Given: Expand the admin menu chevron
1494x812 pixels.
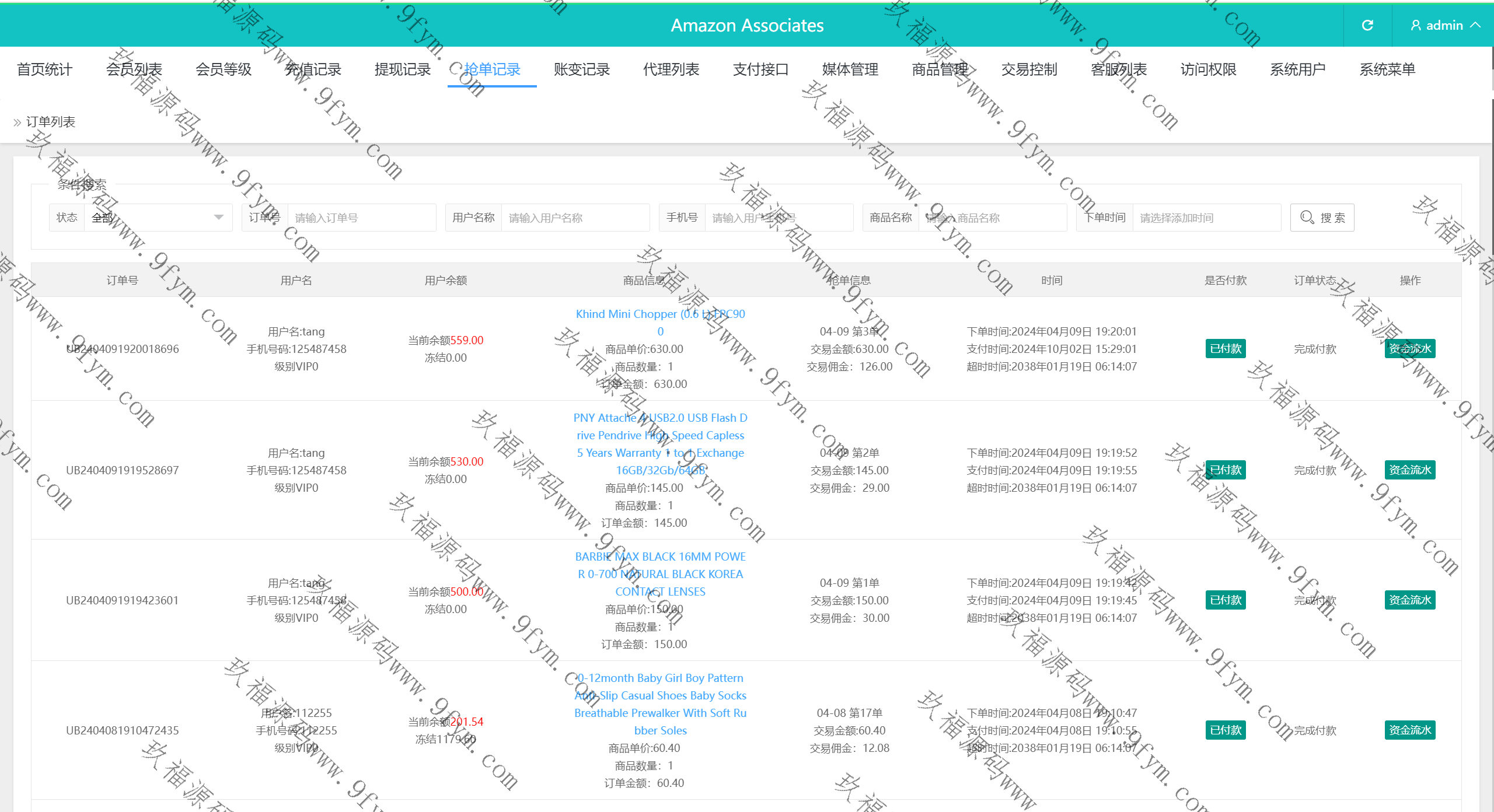Looking at the screenshot, I should tap(1476, 25).
